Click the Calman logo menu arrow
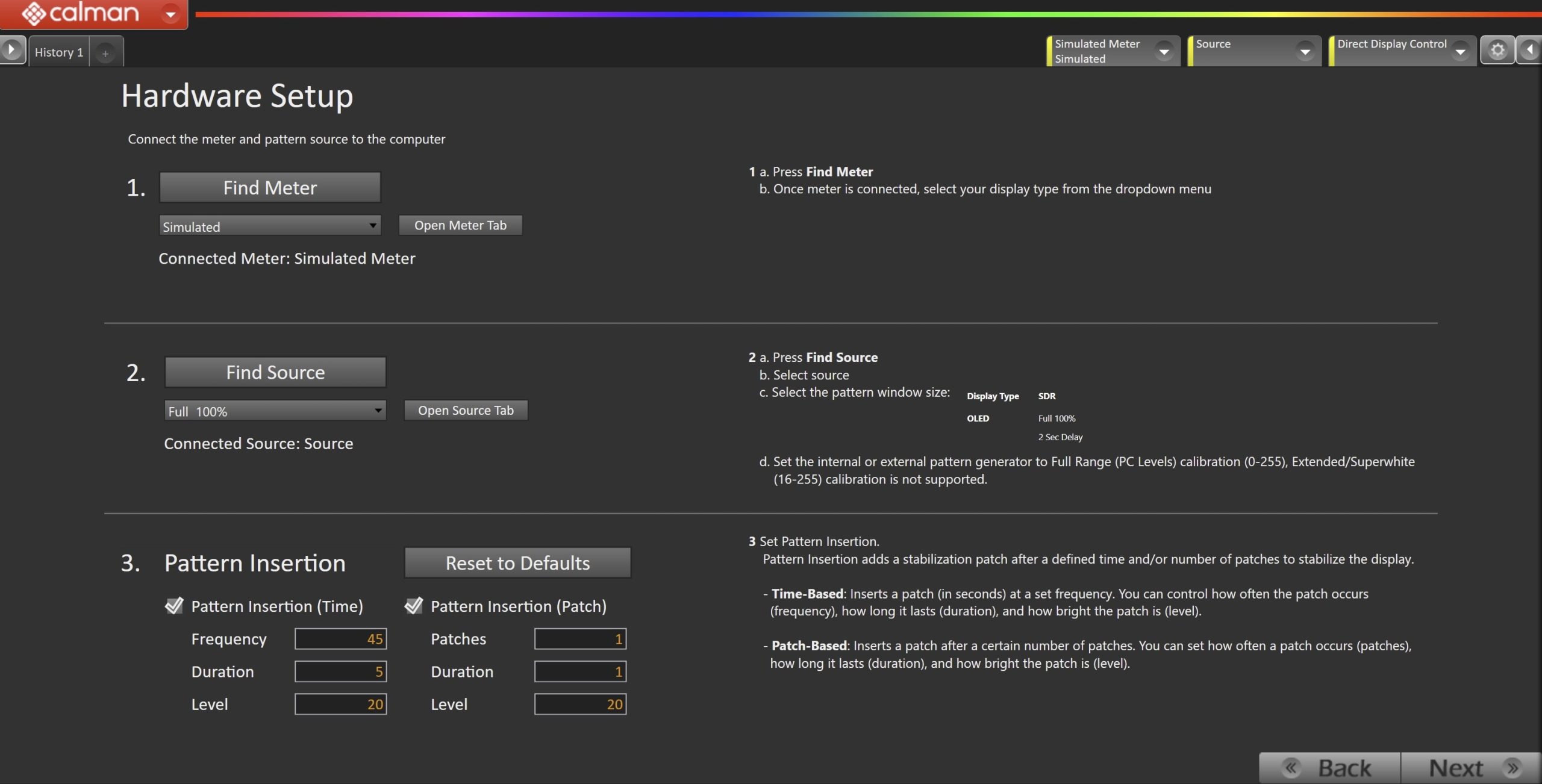 pos(170,14)
